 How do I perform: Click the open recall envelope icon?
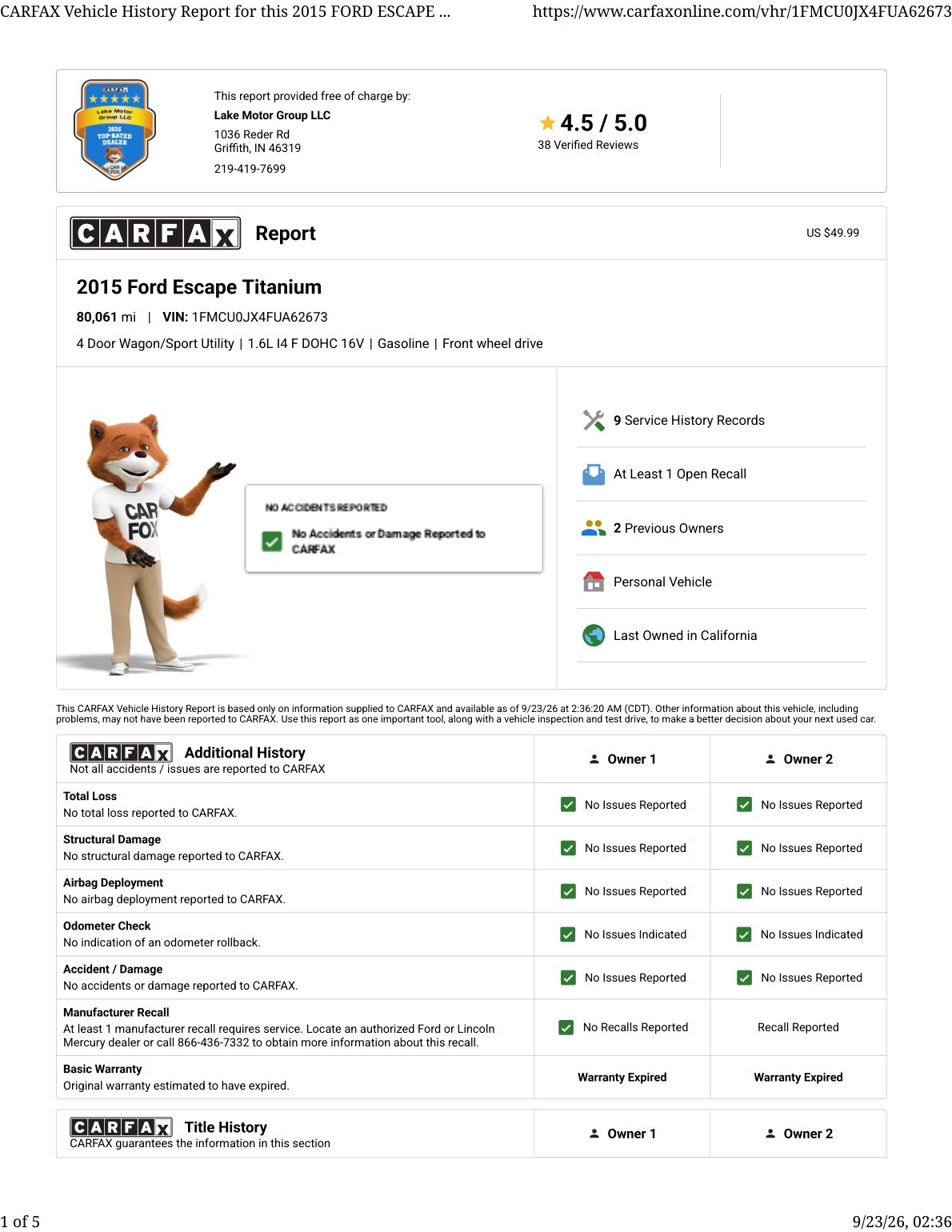(x=594, y=474)
